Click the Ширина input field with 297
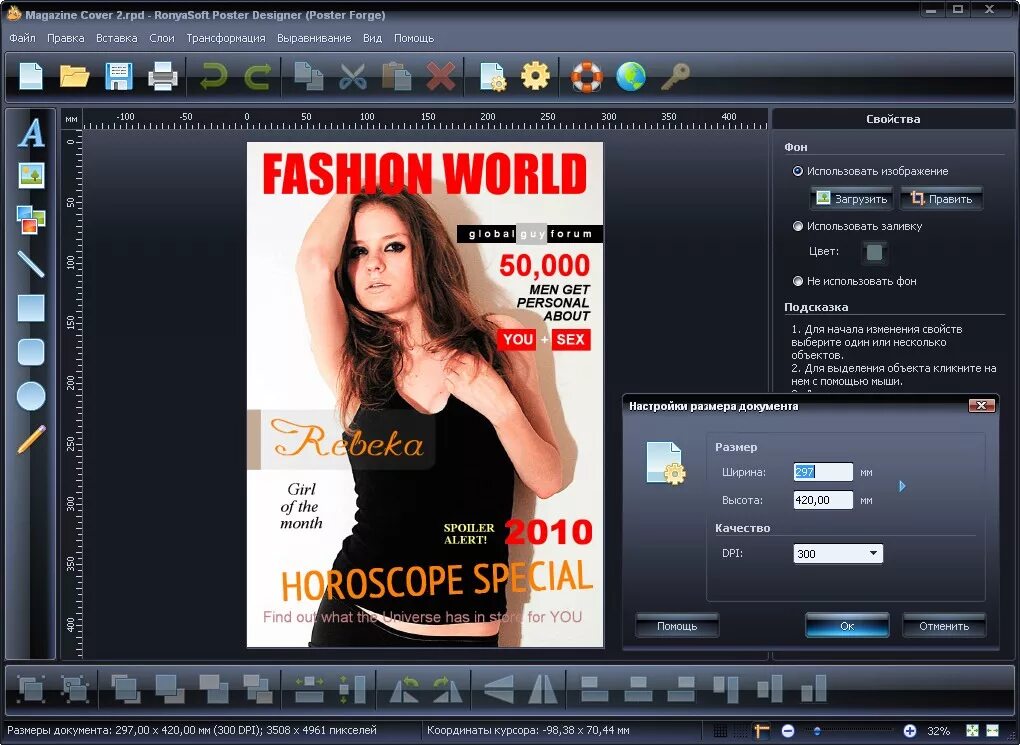The width and height of the screenshot is (1020, 745). tap(823, 472)
